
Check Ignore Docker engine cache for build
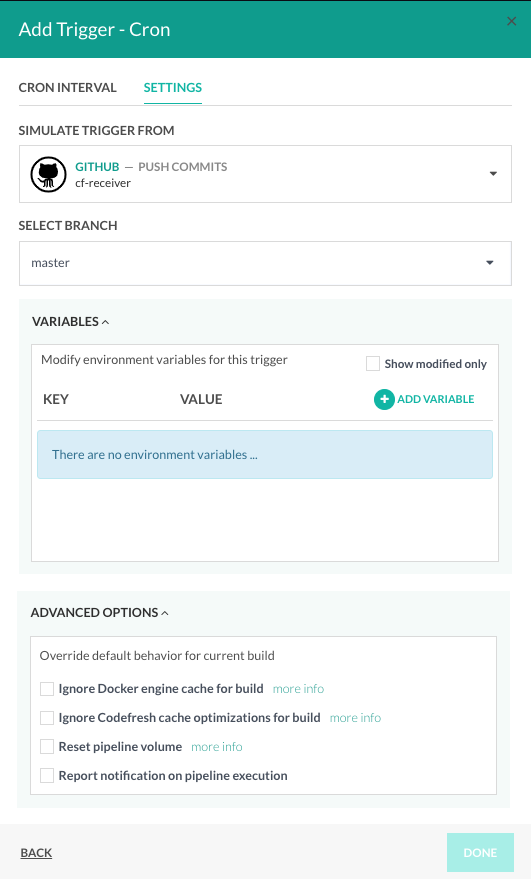(x=47, y=689)
